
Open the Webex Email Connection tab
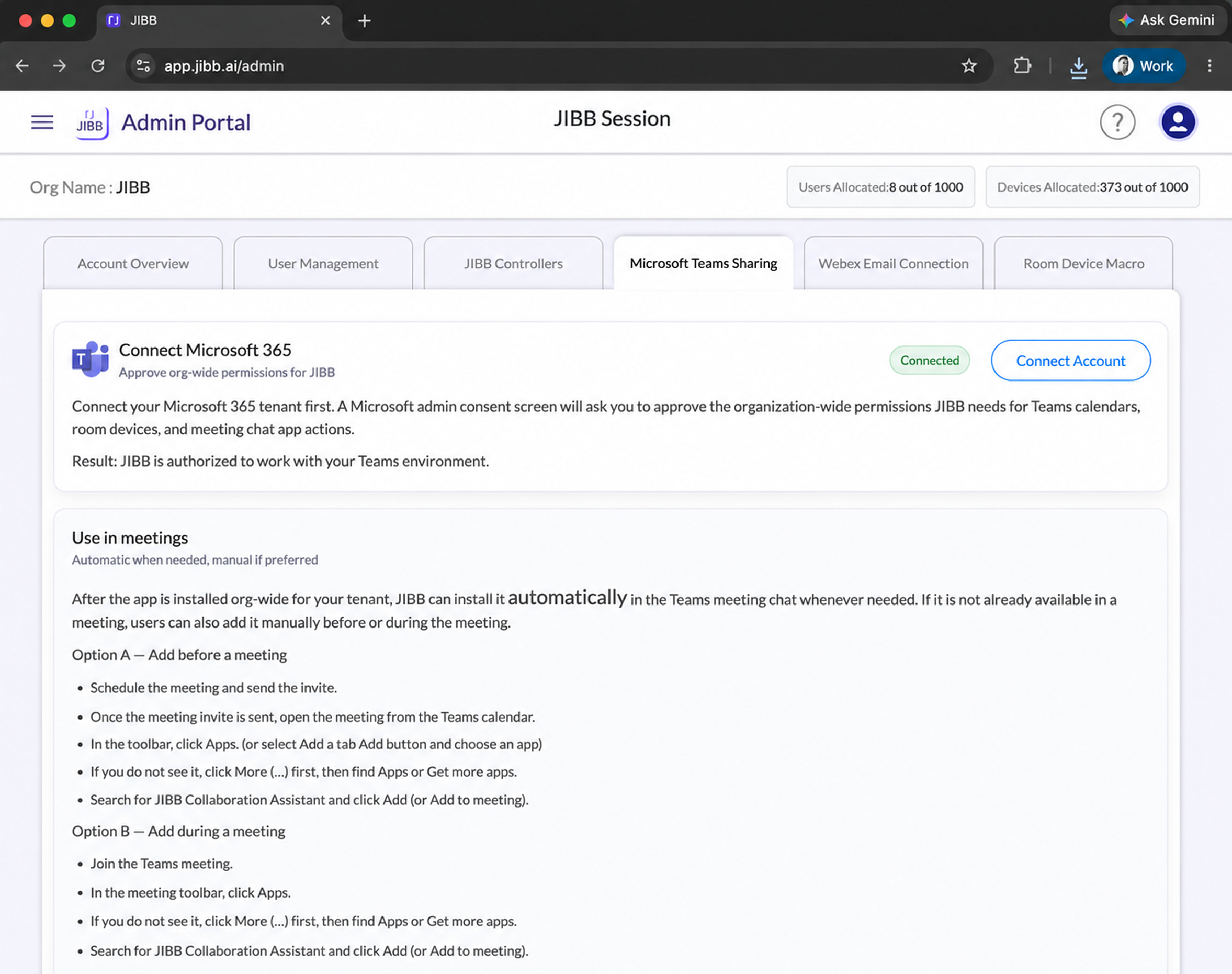point(894,263)
